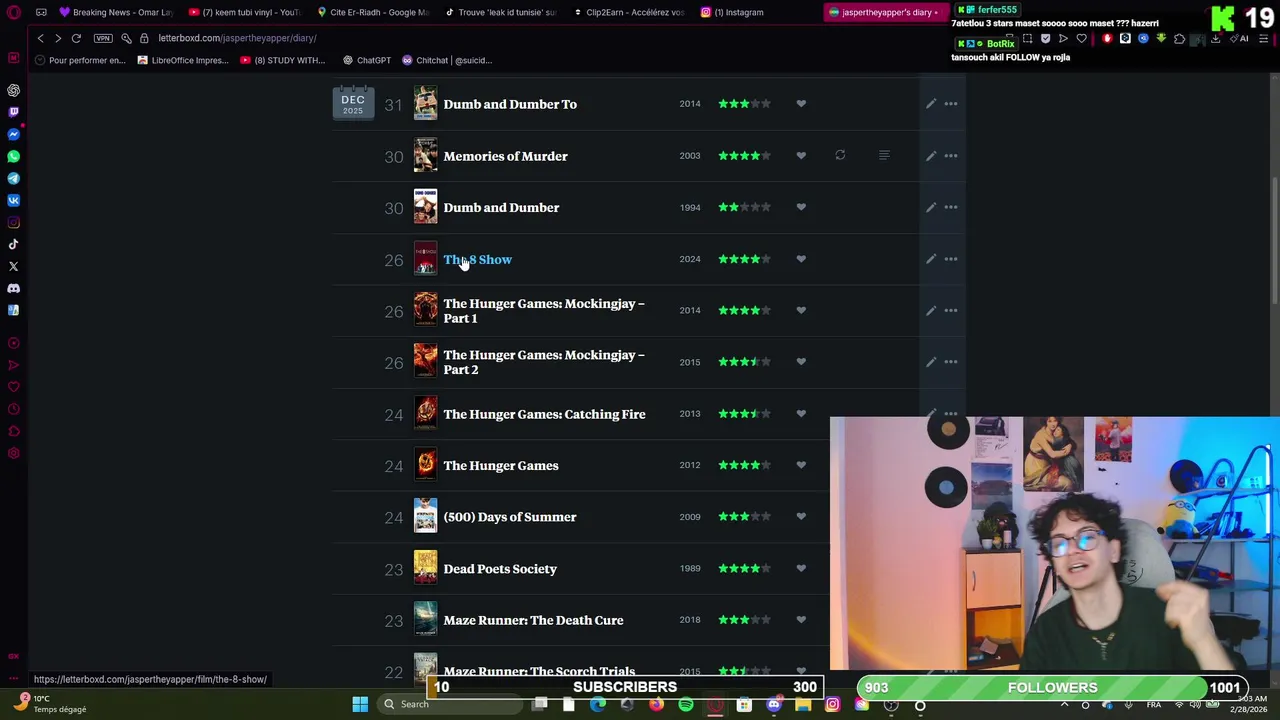This screenshot has height=720, width=1280.
Task: Open X (Twitter) in the Opera sidebar
Action: [13, 266]
